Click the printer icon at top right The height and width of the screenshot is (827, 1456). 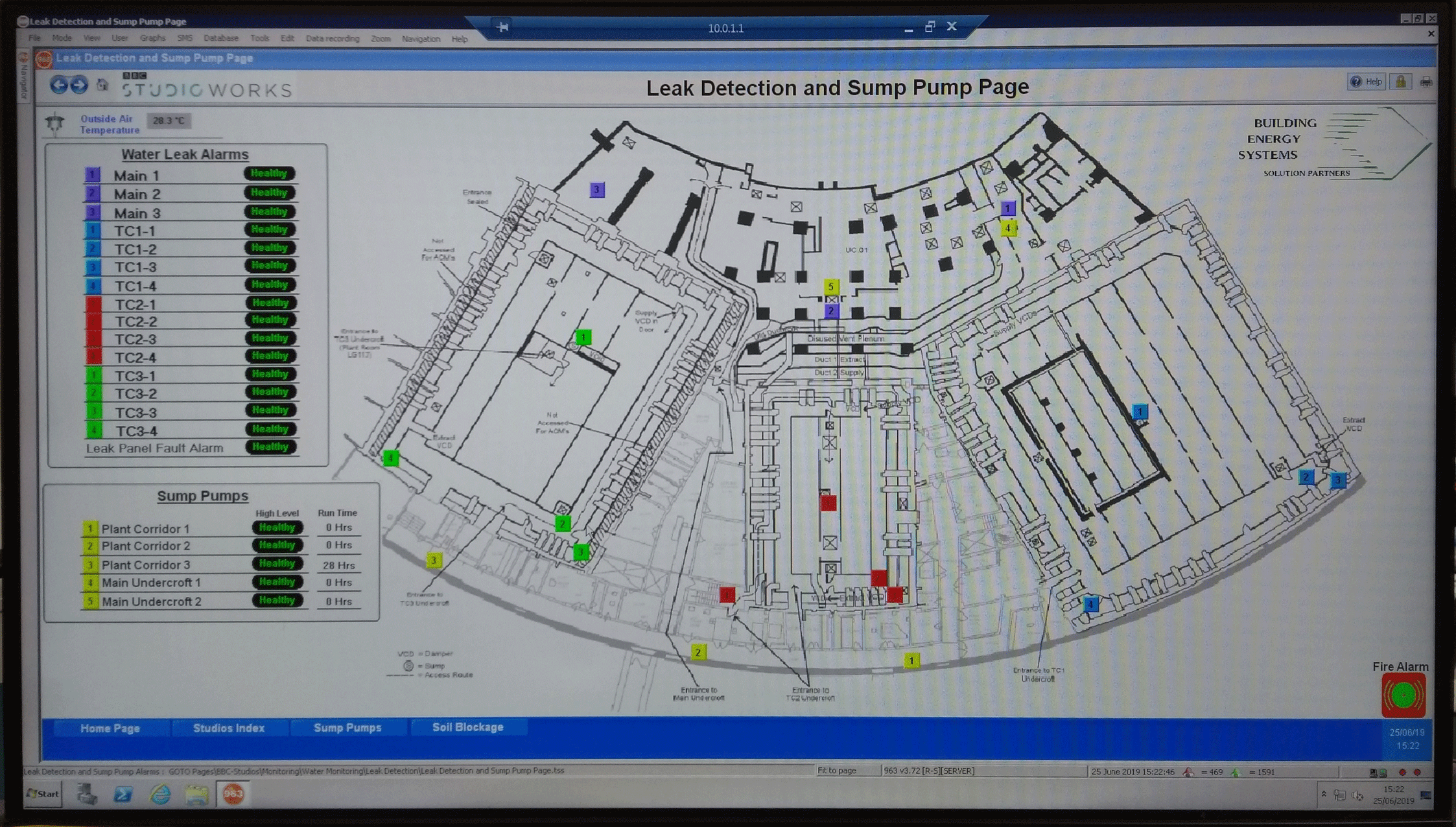pyautogui.click(x=1426, y=82)
